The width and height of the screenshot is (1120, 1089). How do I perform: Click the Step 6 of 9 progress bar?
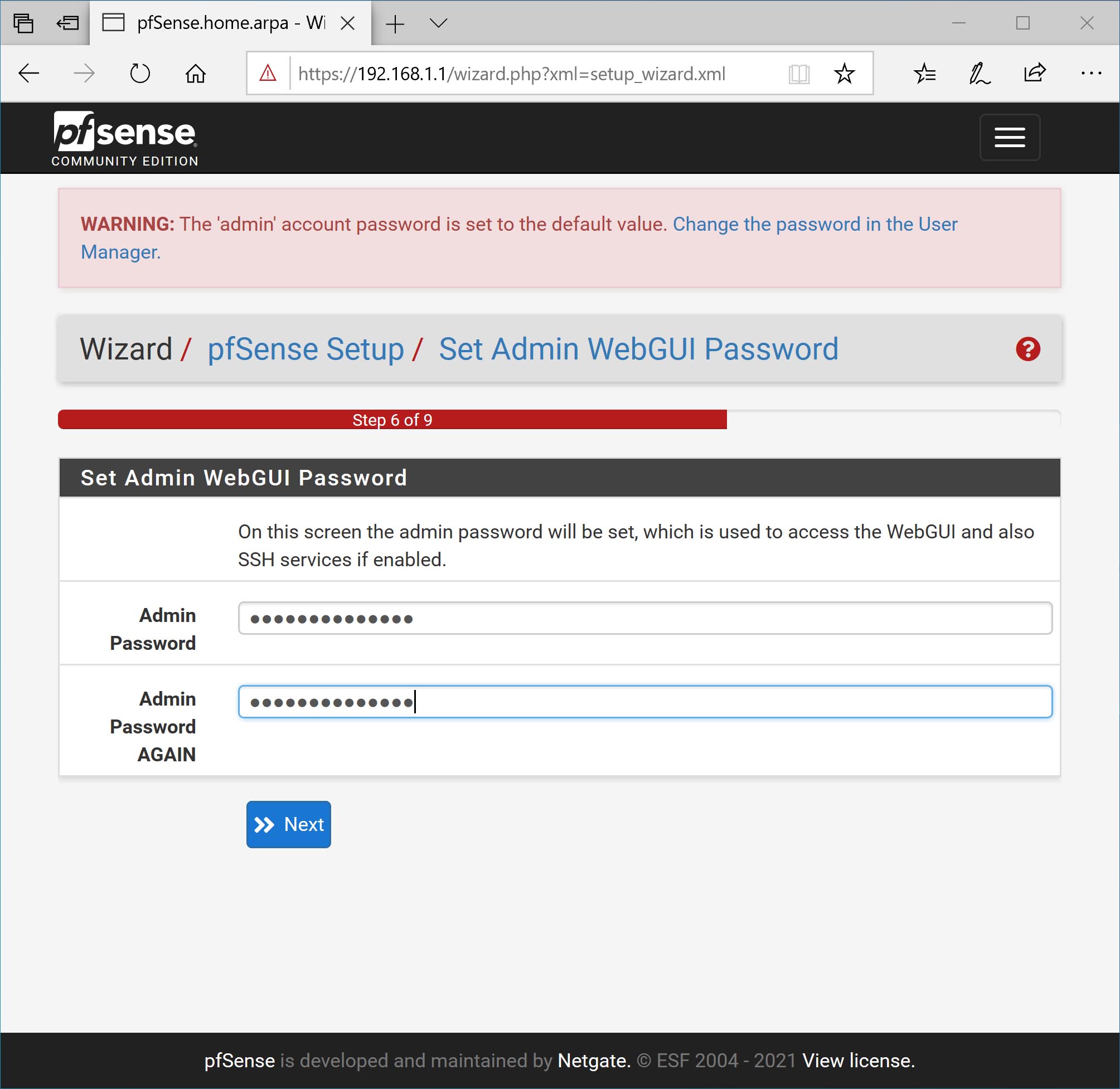pos(392,419)
